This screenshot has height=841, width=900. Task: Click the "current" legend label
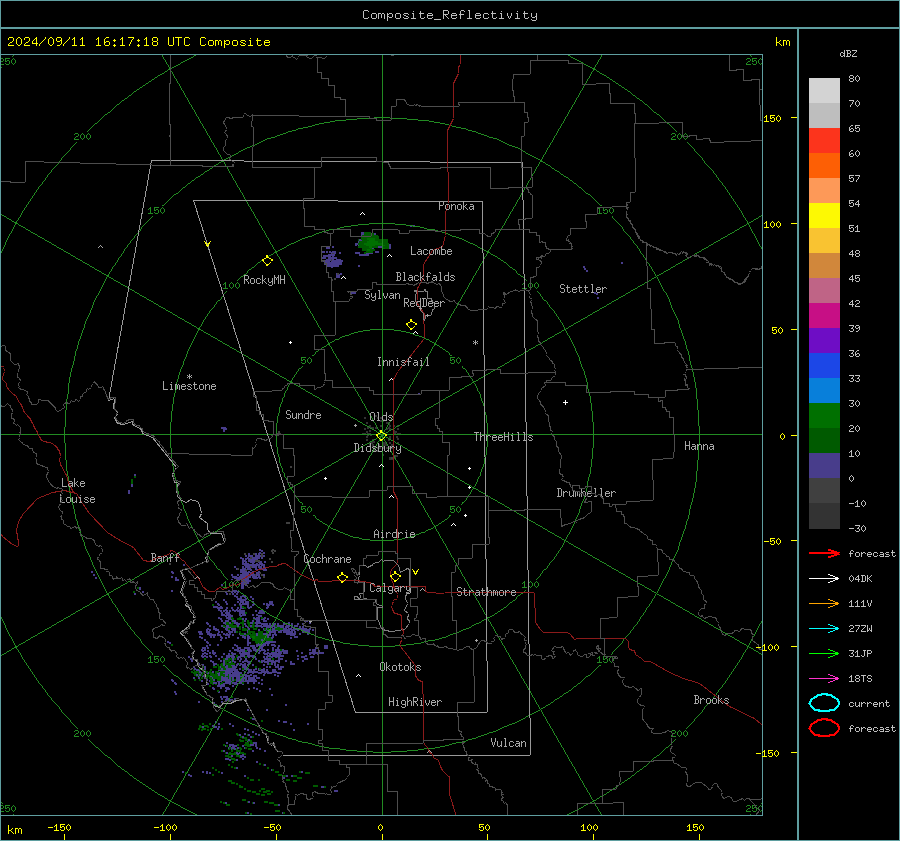coord(869,703)
